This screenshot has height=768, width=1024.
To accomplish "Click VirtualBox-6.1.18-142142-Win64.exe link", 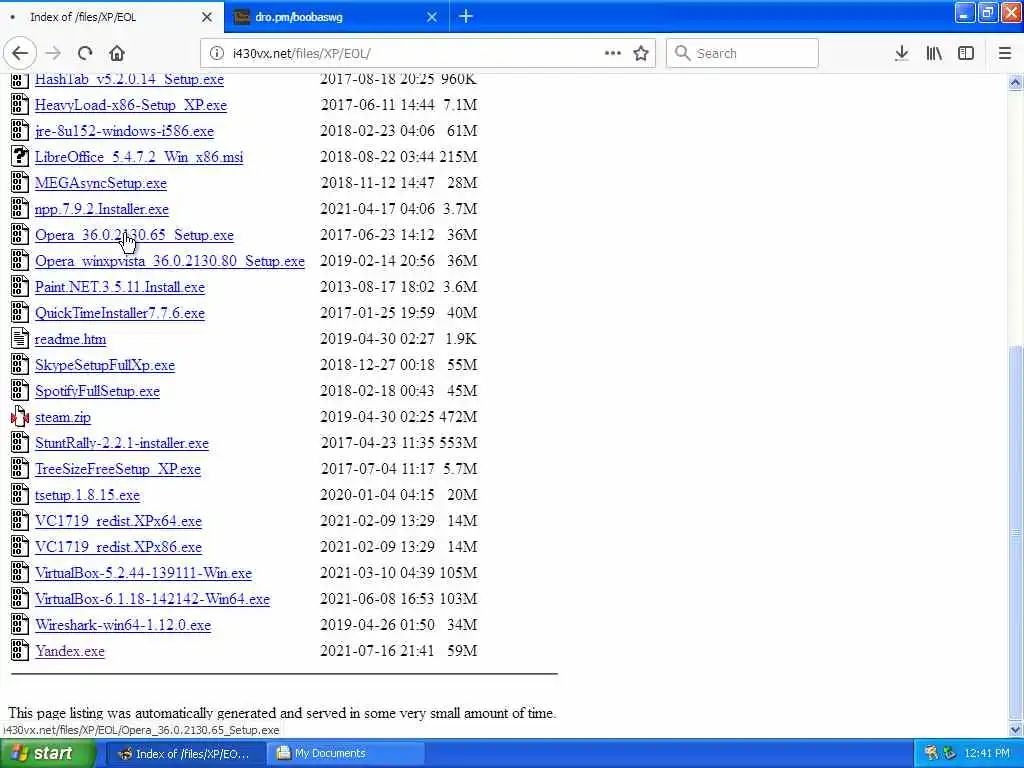I will [152, 599].
